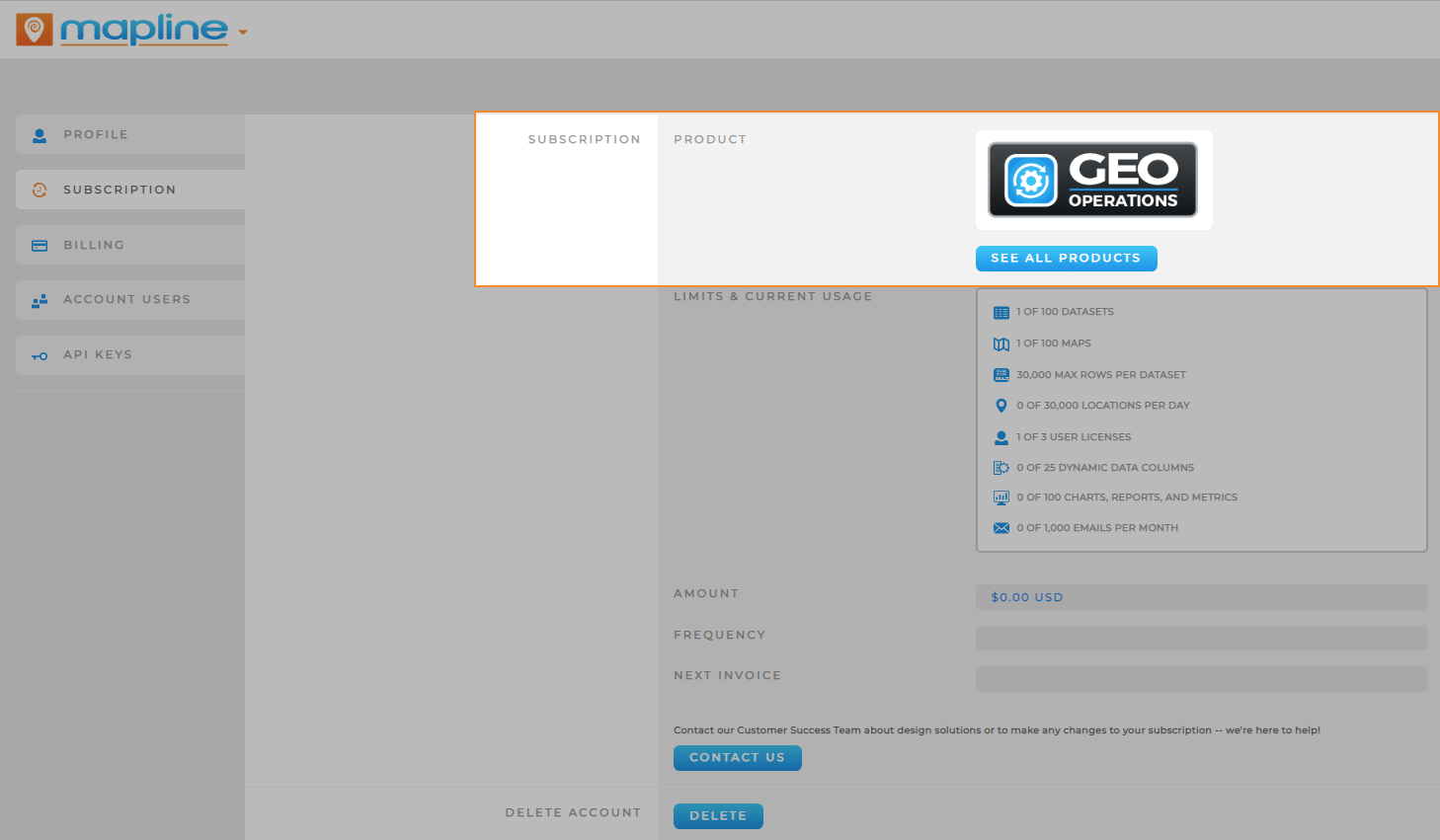Click the locations per day pin icon
1440x840 pixels.
pos(1001,406)
